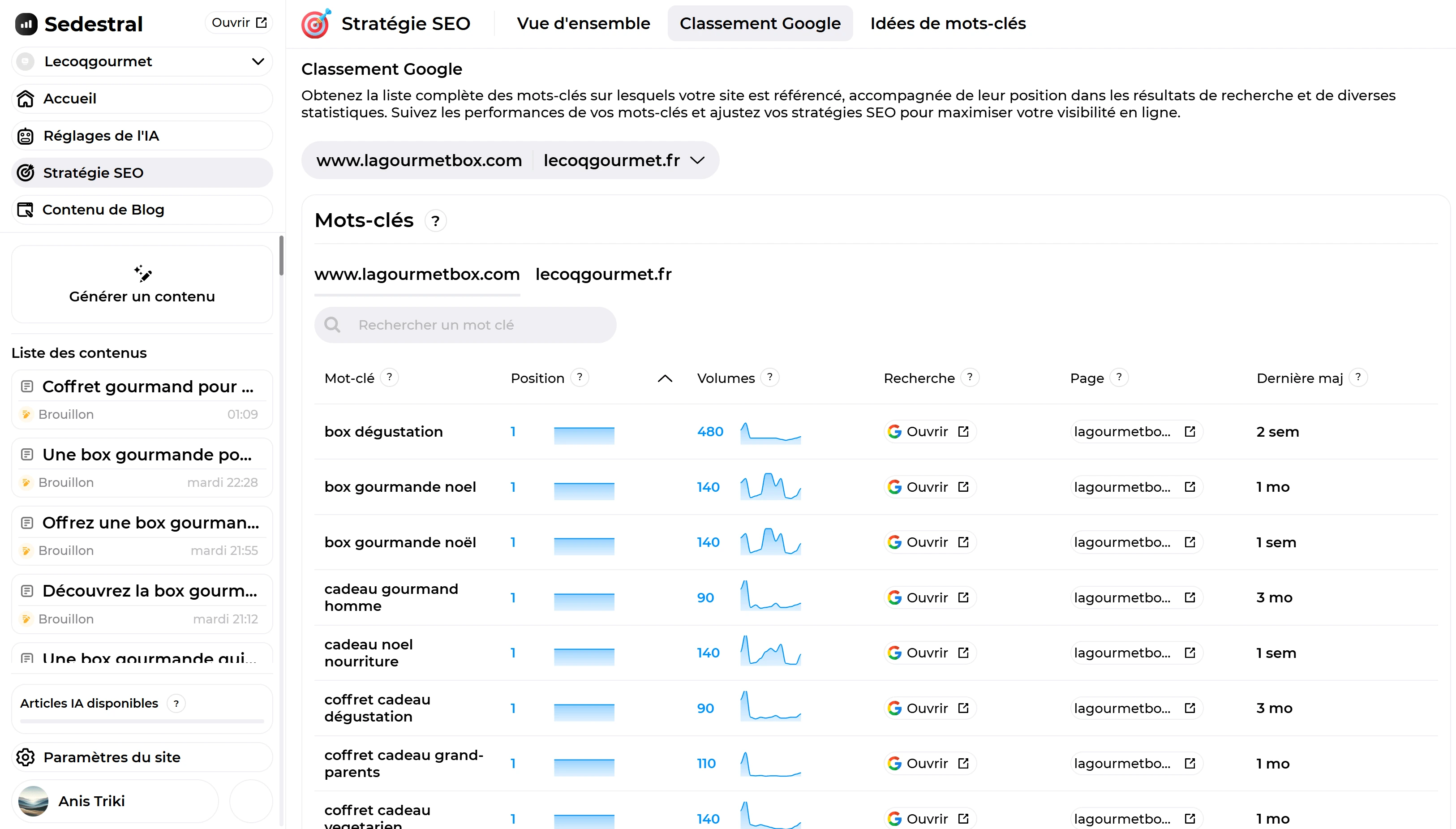Image resolution: width=1456 pixels, height=829 pixels.
Task: Open Contenu de Blog section
Action: pyautogui.click(x=142, y=210)
